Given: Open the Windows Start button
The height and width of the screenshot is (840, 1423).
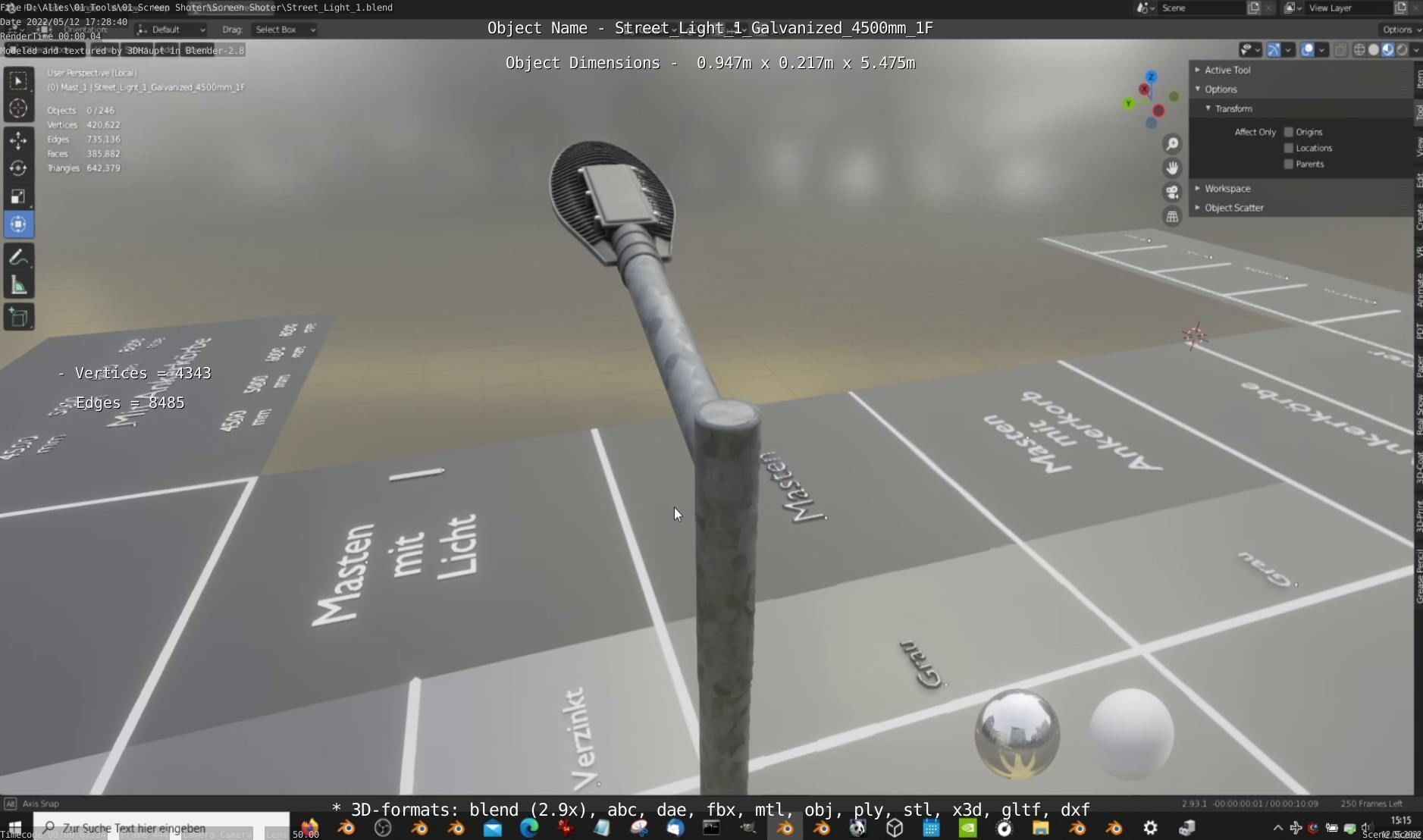Looking at the screenshot, I should click(14, 828).
